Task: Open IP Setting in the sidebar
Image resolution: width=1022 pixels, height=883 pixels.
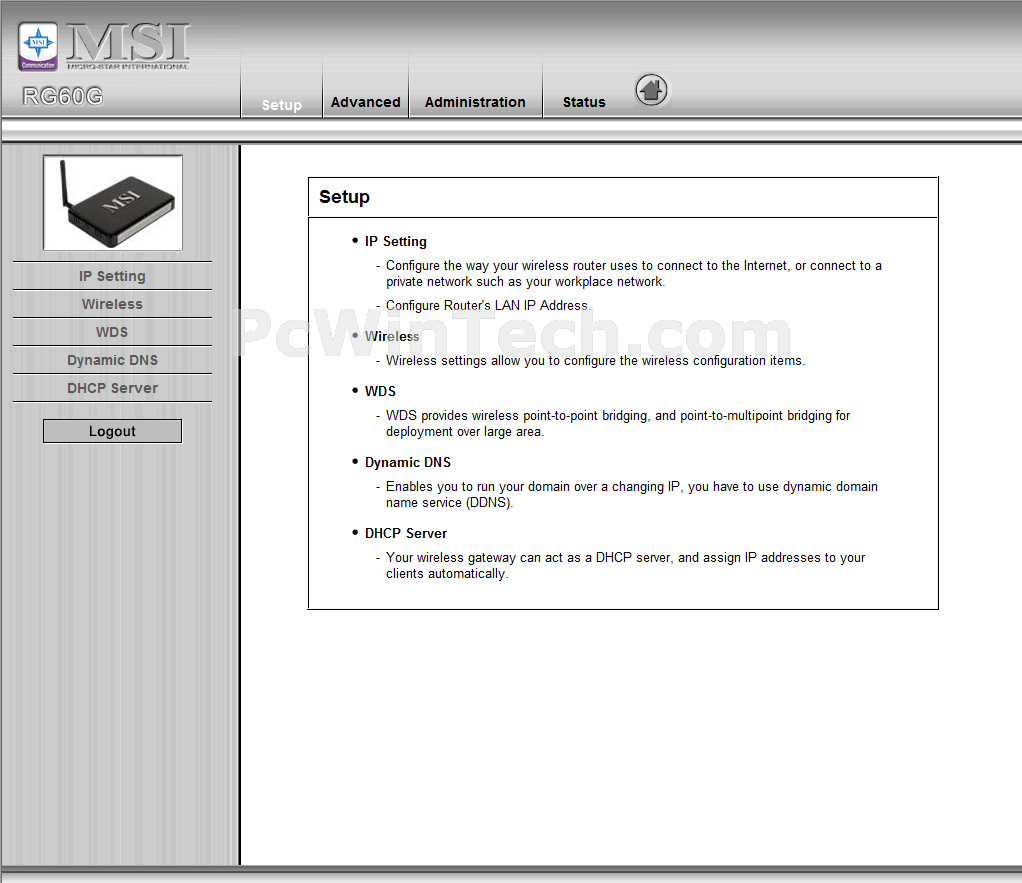Action: (x=112, y=276)
